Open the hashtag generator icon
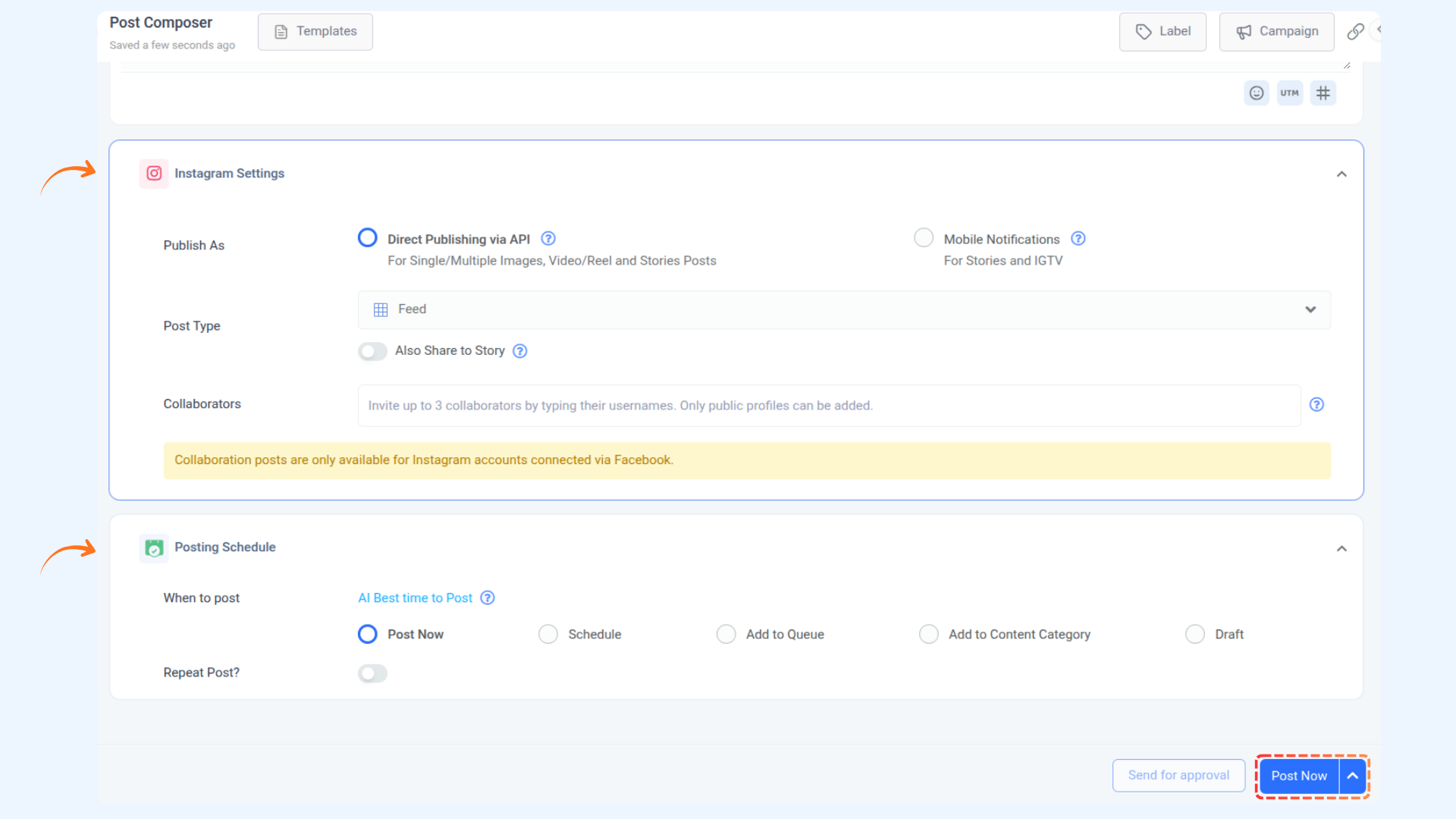The image size is (1456, 819). pyautogui.click(x=1323, y=93)
